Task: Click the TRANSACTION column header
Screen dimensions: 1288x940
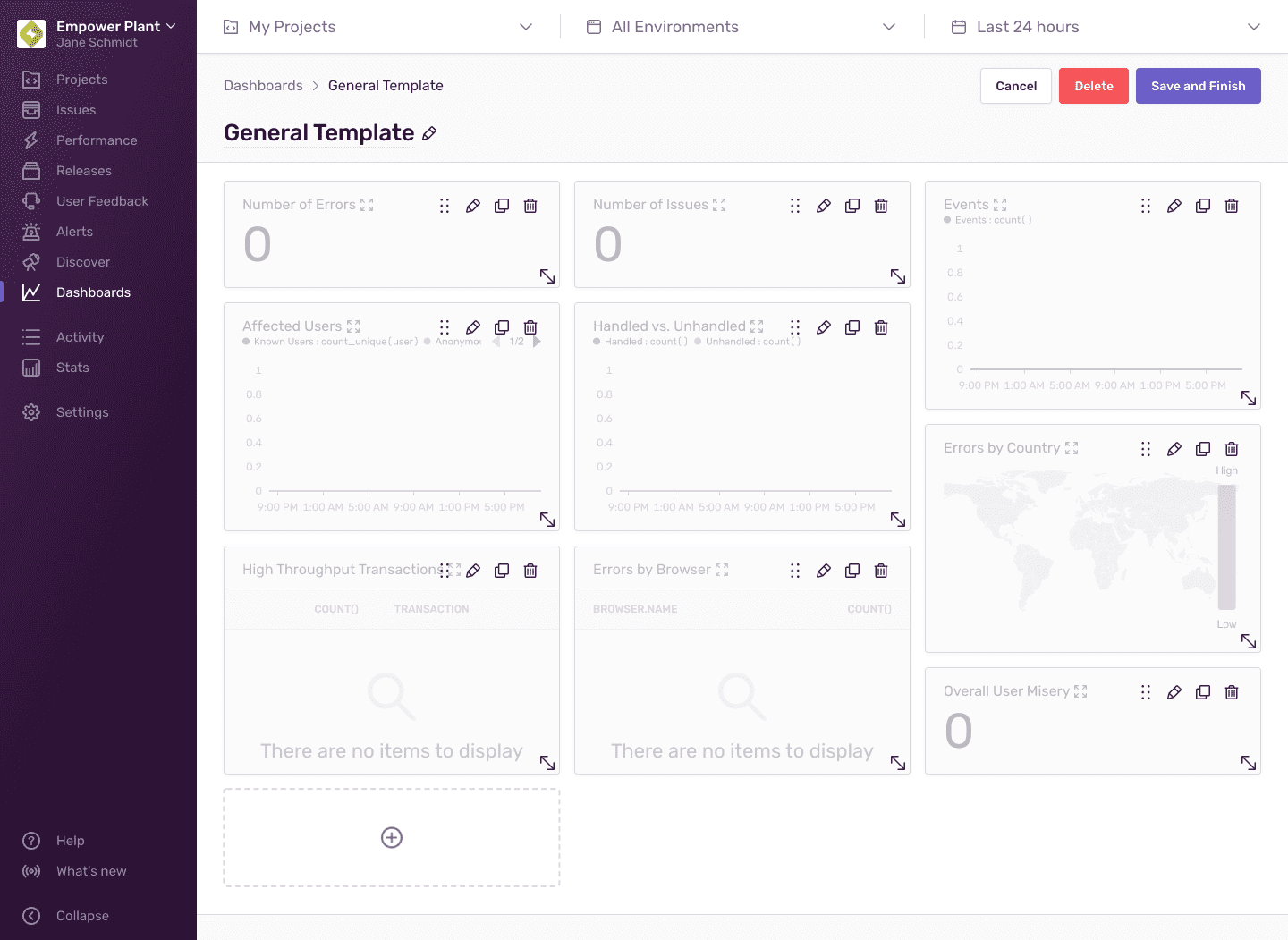Action: 431,609
